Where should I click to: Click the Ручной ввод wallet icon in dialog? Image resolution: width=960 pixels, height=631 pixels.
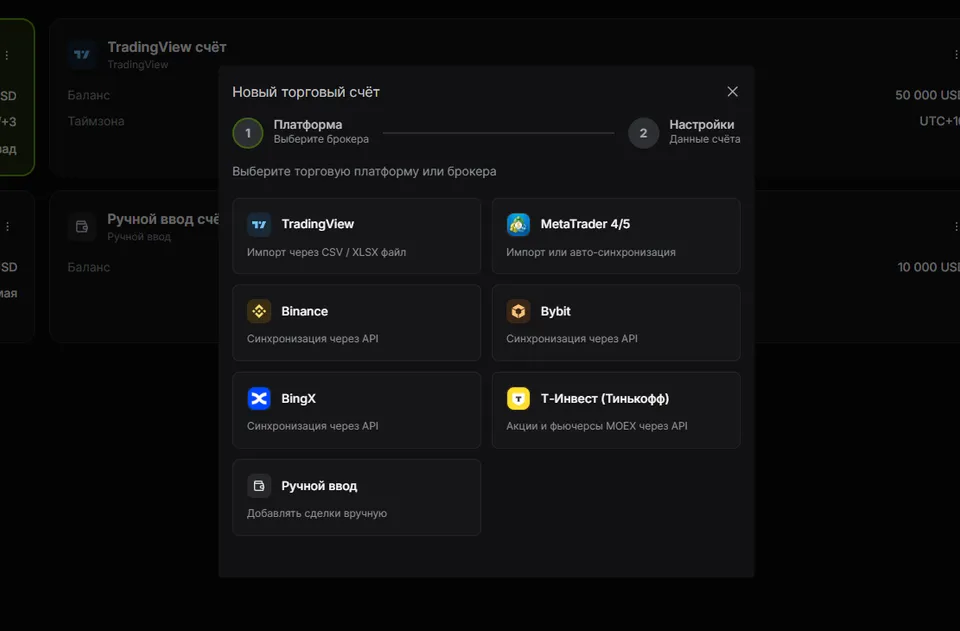(x=259, y=486)
